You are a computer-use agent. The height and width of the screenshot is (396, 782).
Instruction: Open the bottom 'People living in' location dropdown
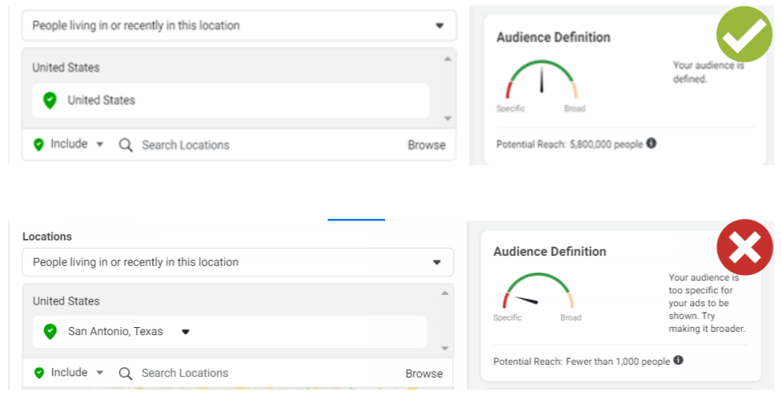[238, 262]
